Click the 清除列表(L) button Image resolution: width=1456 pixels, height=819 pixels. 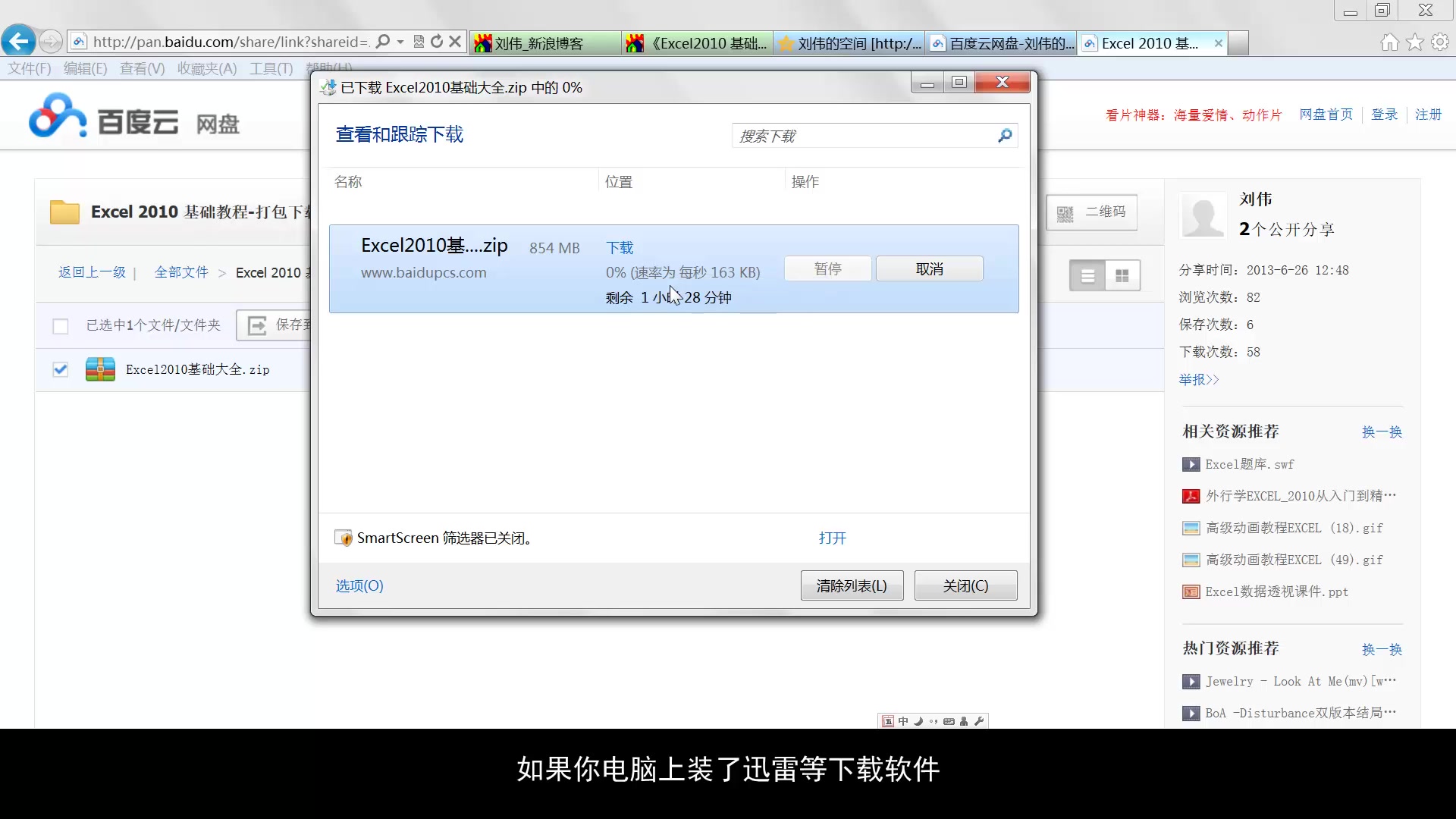click(852, 585)
